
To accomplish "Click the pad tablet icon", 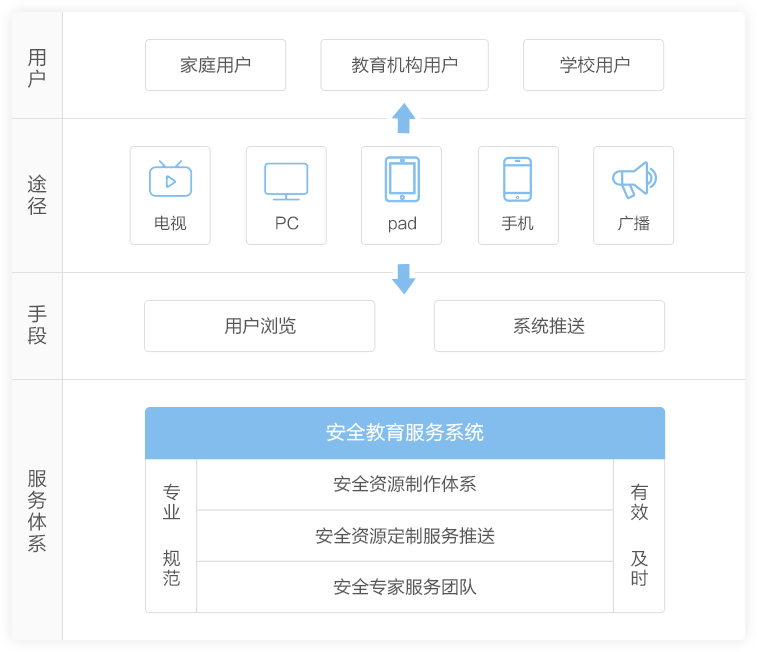I will point(402,179).
